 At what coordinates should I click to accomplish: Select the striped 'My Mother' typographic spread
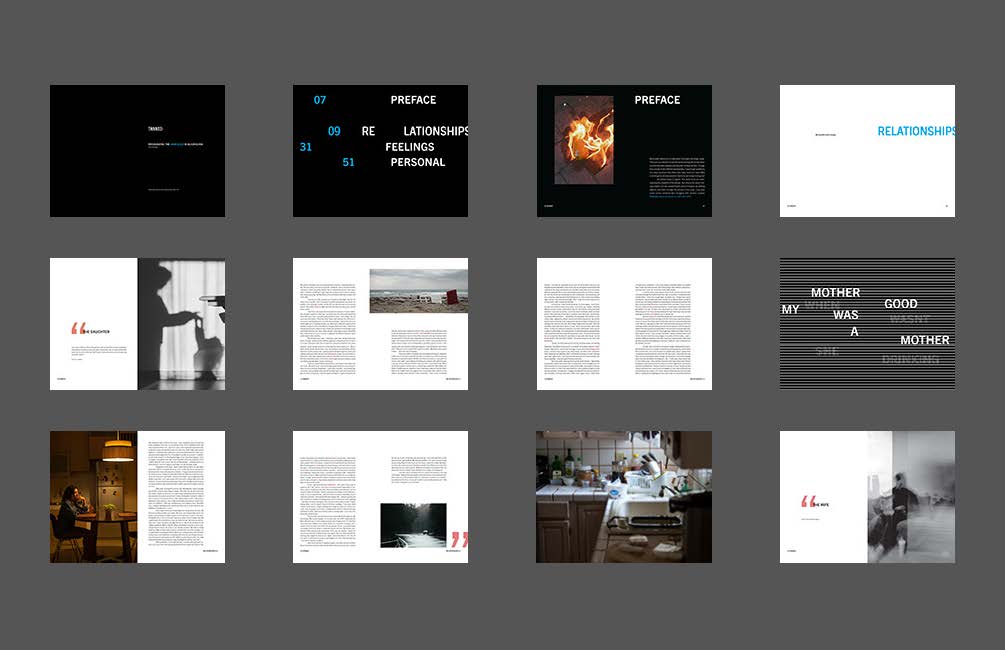click(867, 323)
